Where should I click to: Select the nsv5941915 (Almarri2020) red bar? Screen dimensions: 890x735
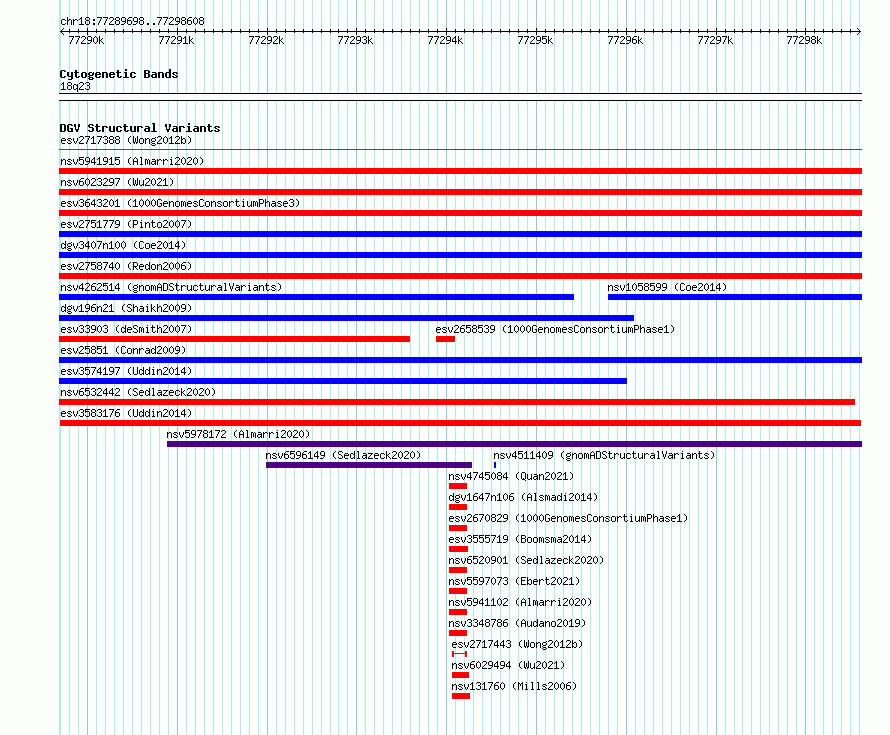tap(460, 171)
